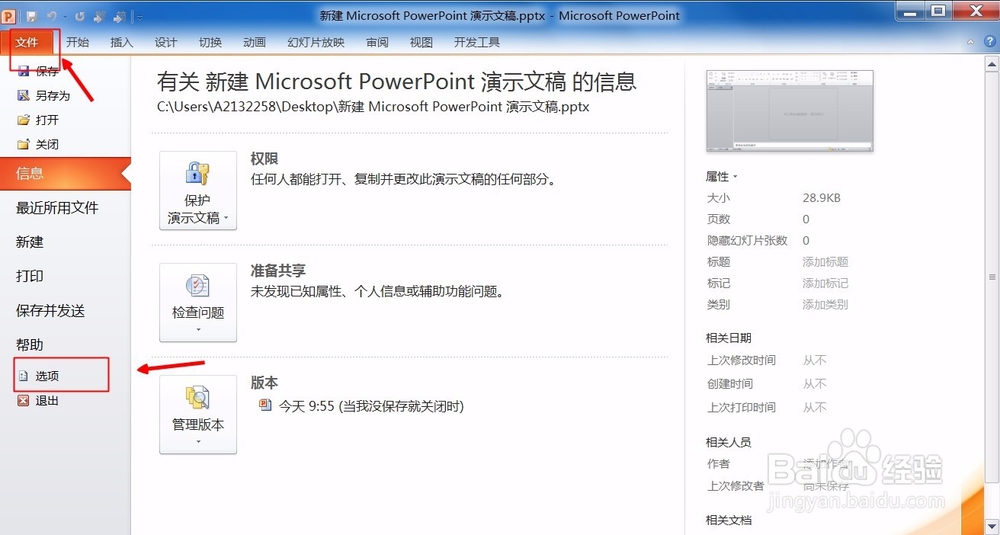1000x535 pixels.
Task: Click the scrollbar up arrow on the right
Action: tap(992, 64)
